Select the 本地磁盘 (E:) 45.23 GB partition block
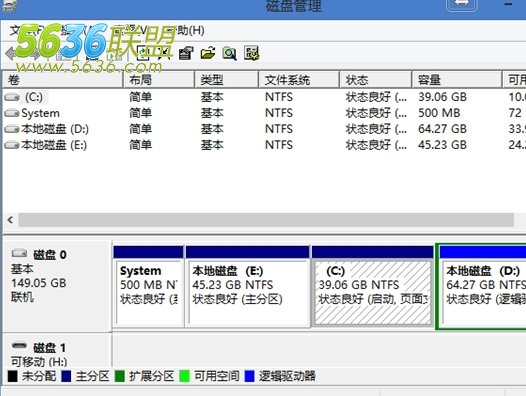The height and width of the screenshot is (396, 526). (248, 286)
